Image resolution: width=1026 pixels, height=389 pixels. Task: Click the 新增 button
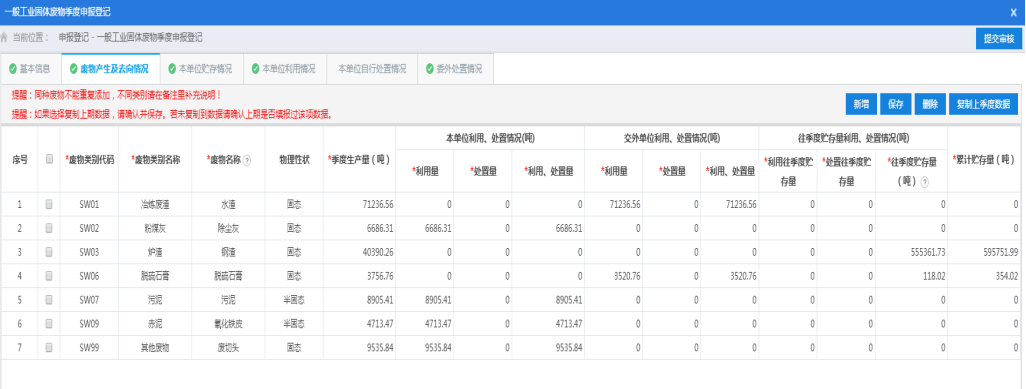tap(861, 104)
